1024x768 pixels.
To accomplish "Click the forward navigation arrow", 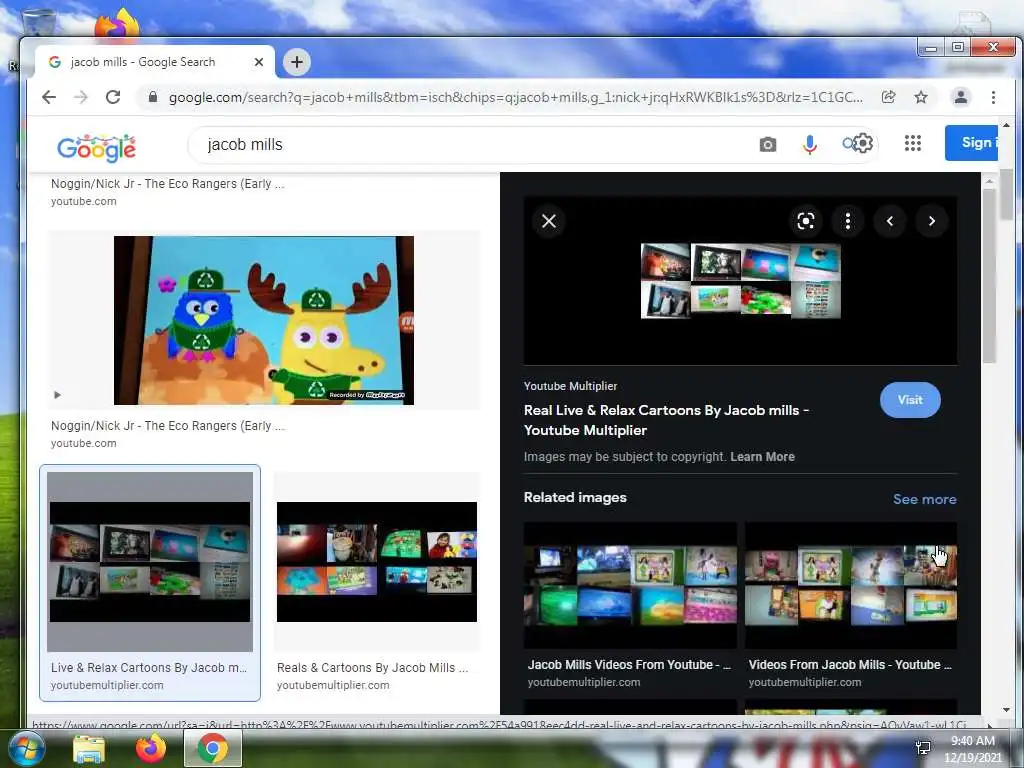I will [x=81, y=97].
